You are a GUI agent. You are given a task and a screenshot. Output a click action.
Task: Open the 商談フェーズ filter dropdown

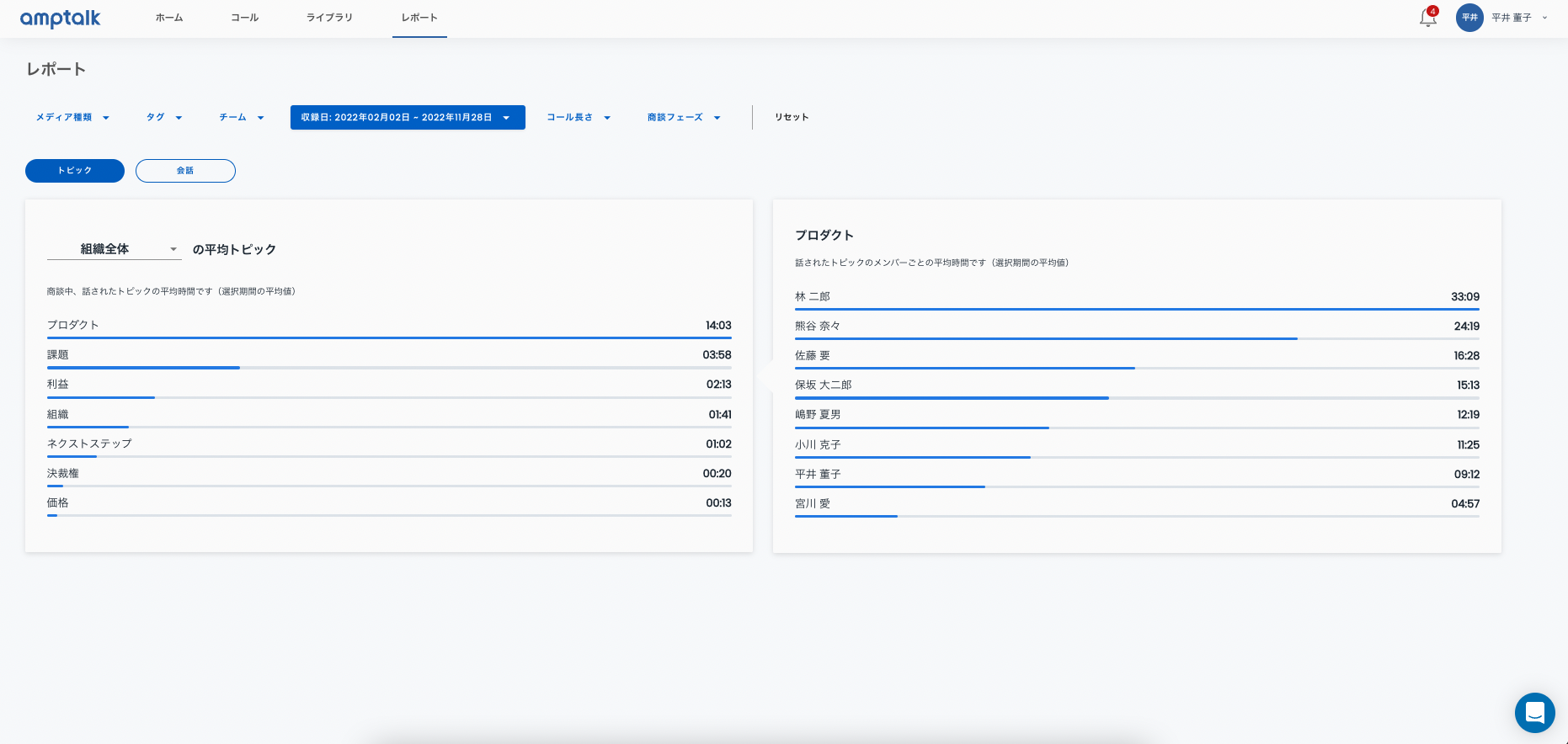click(684, 118)
